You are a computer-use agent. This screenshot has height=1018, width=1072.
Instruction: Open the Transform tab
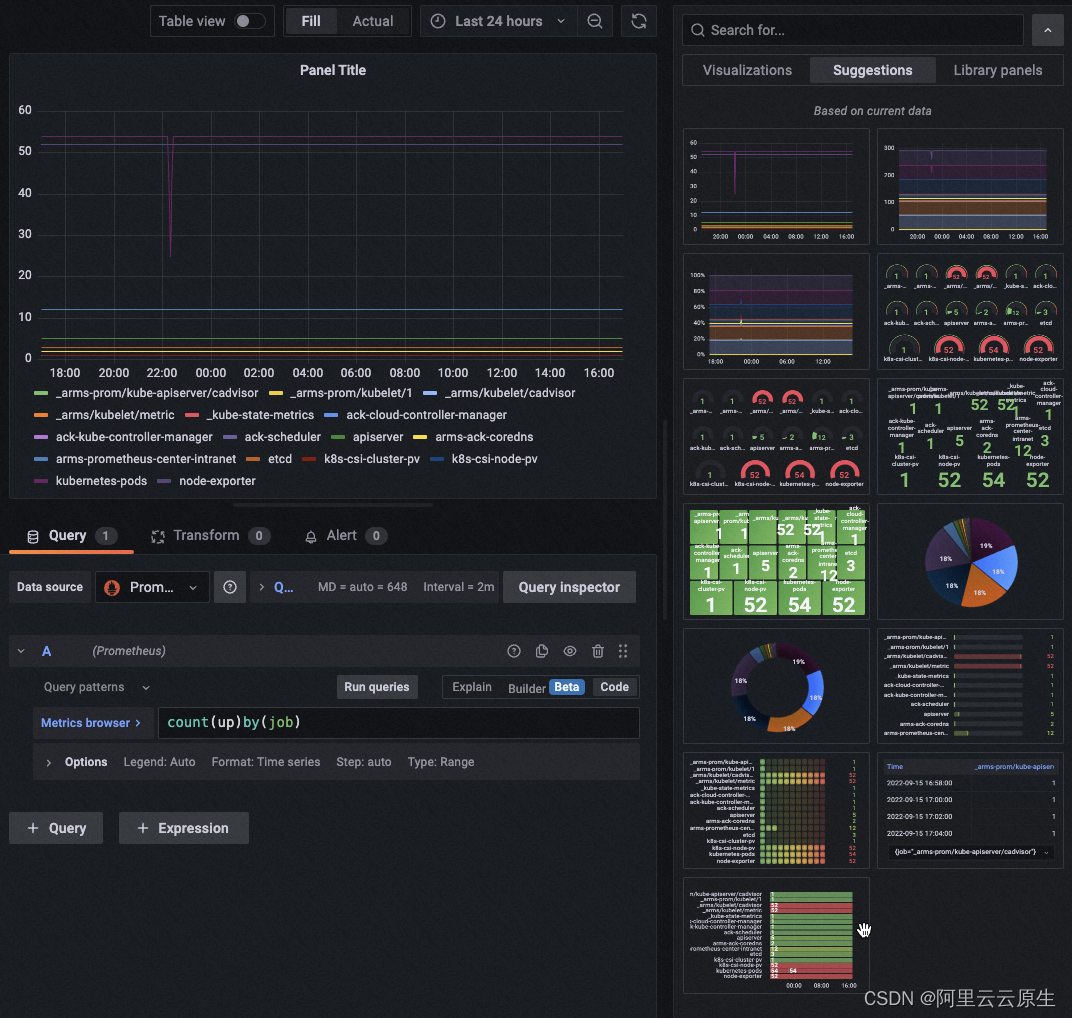pos(210,536)
